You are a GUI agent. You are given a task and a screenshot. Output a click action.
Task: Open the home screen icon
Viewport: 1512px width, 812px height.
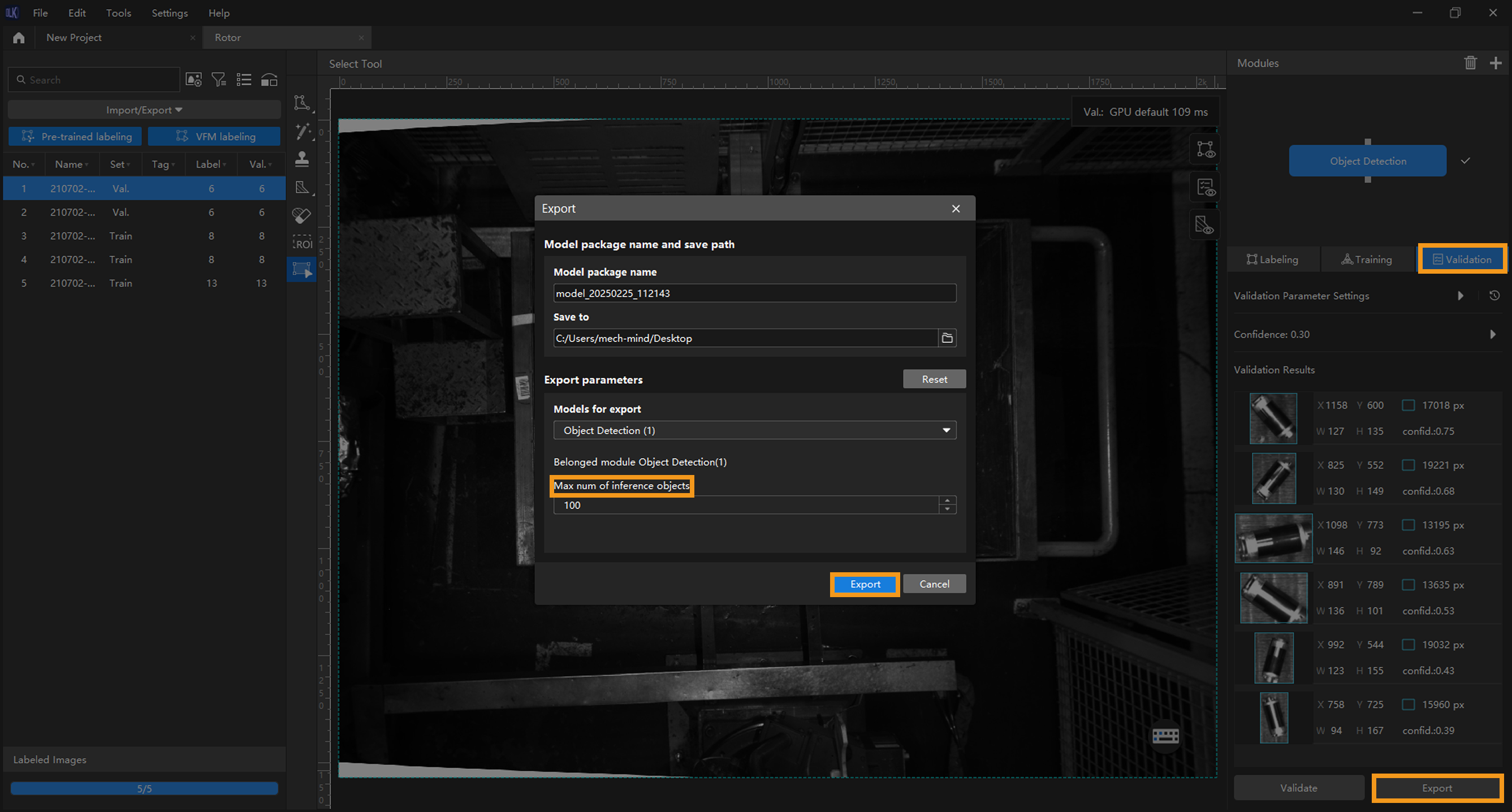point(19,37)
